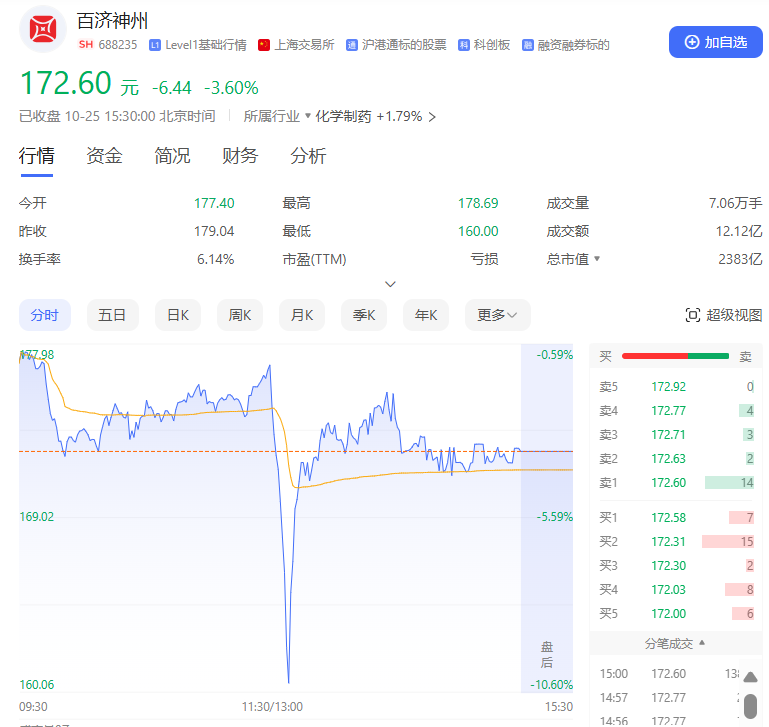Open the 财务 tab
This screenshot has width=769, height=727.
(x=240, y=156)
